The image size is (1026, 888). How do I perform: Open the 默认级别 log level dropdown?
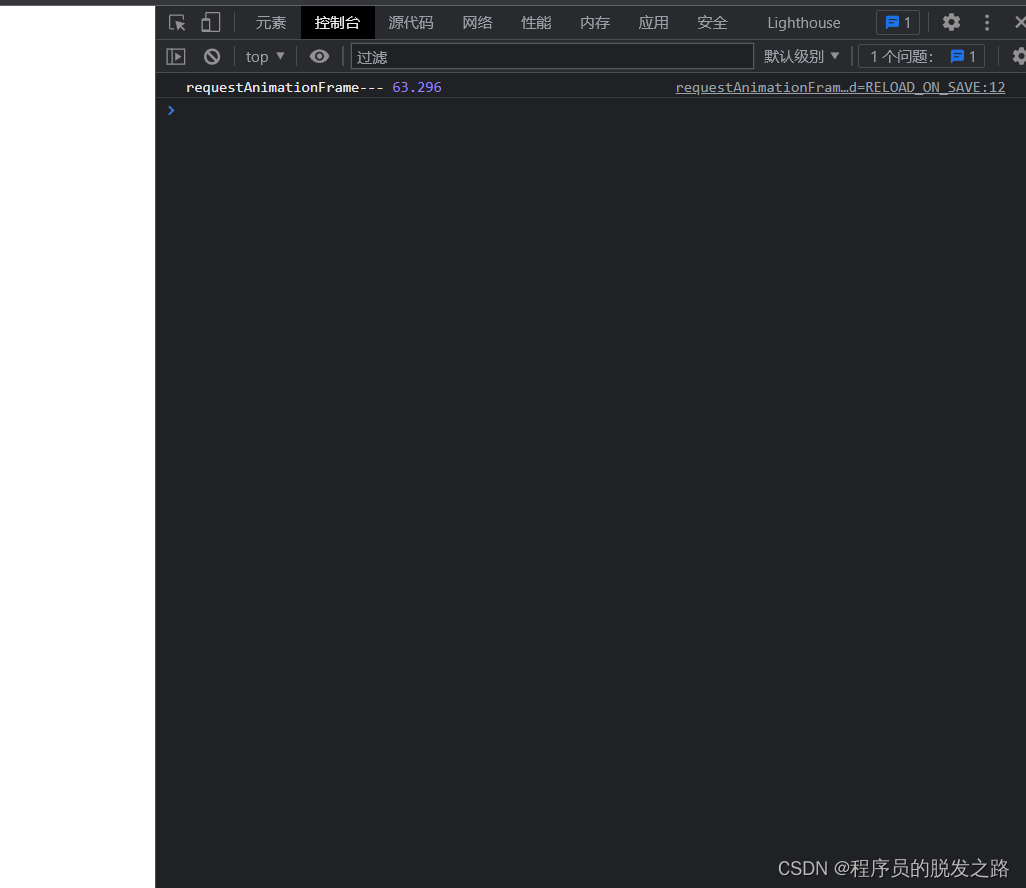click(x=801, y=56)
